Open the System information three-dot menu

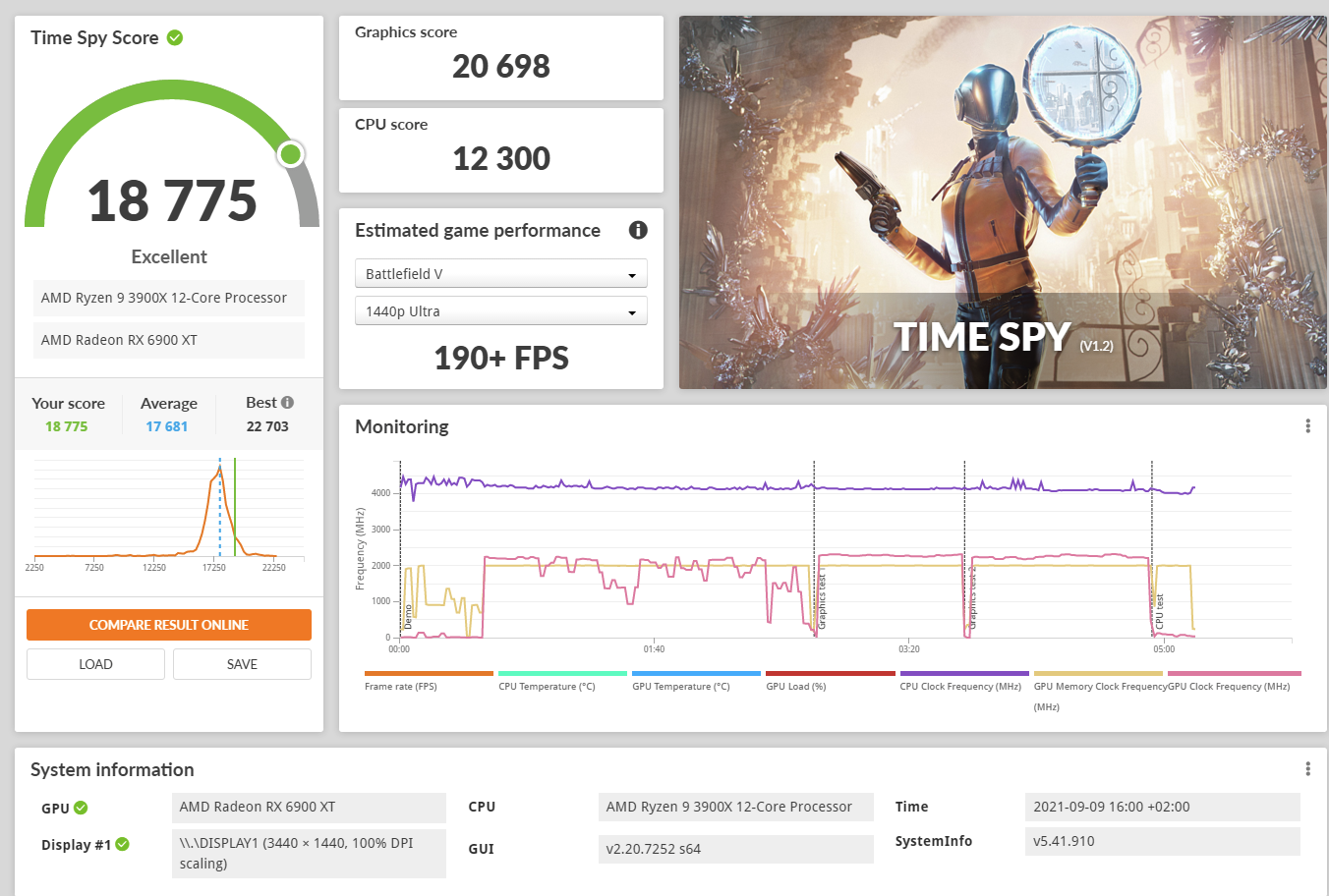pyautogui.click(x=1307, y=769)
